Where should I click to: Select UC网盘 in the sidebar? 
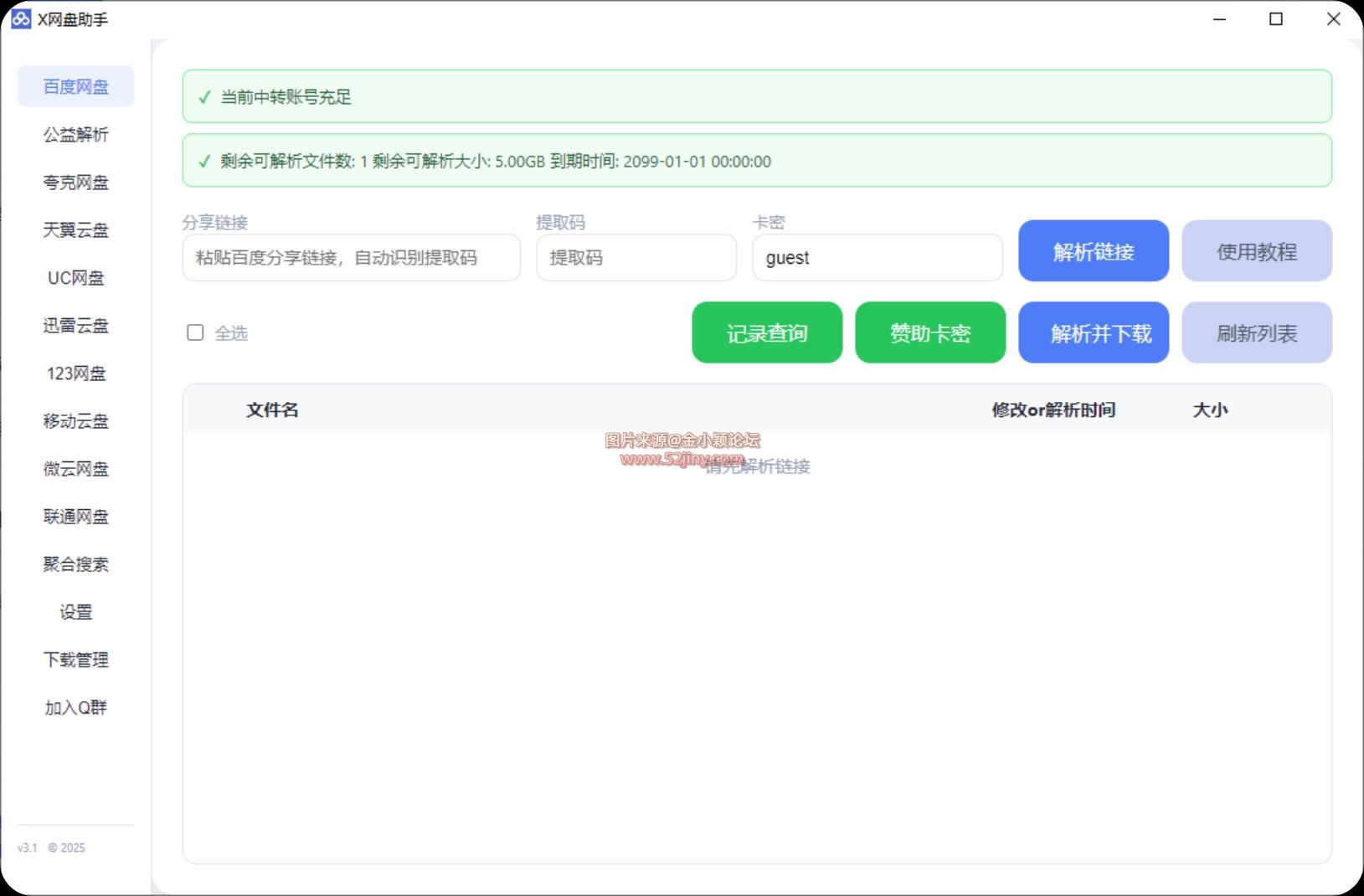[x=75, y=277]
